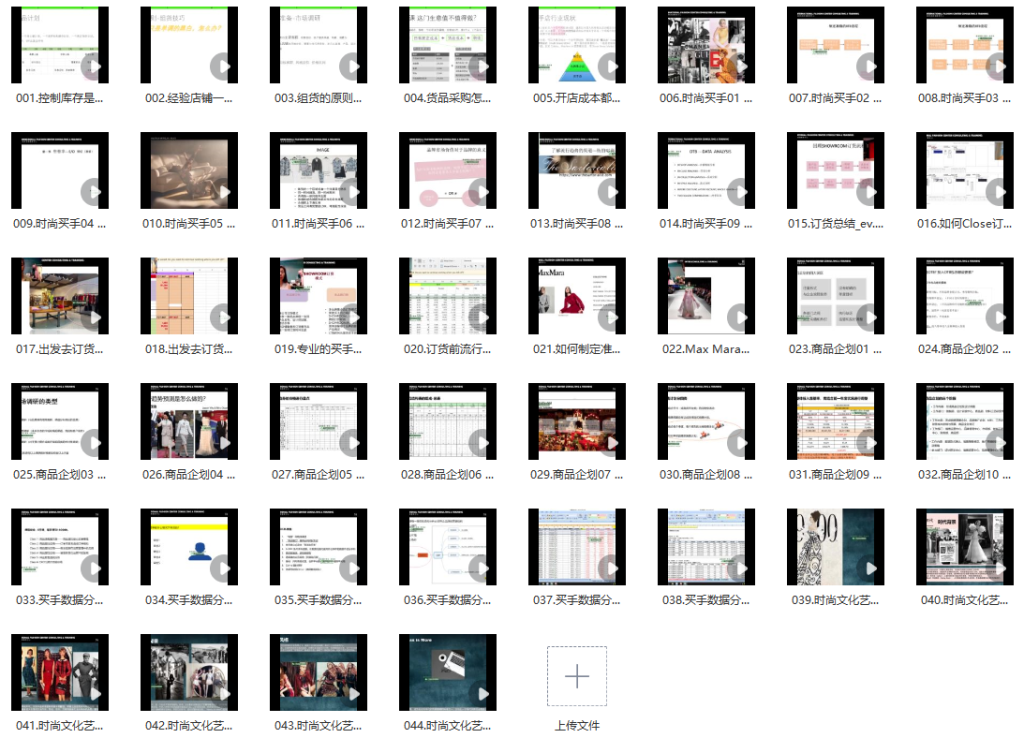Click the 上传文件 label
Image resolution: width=1024 pixels, height=738 pixels.
(x=577, y=725)
